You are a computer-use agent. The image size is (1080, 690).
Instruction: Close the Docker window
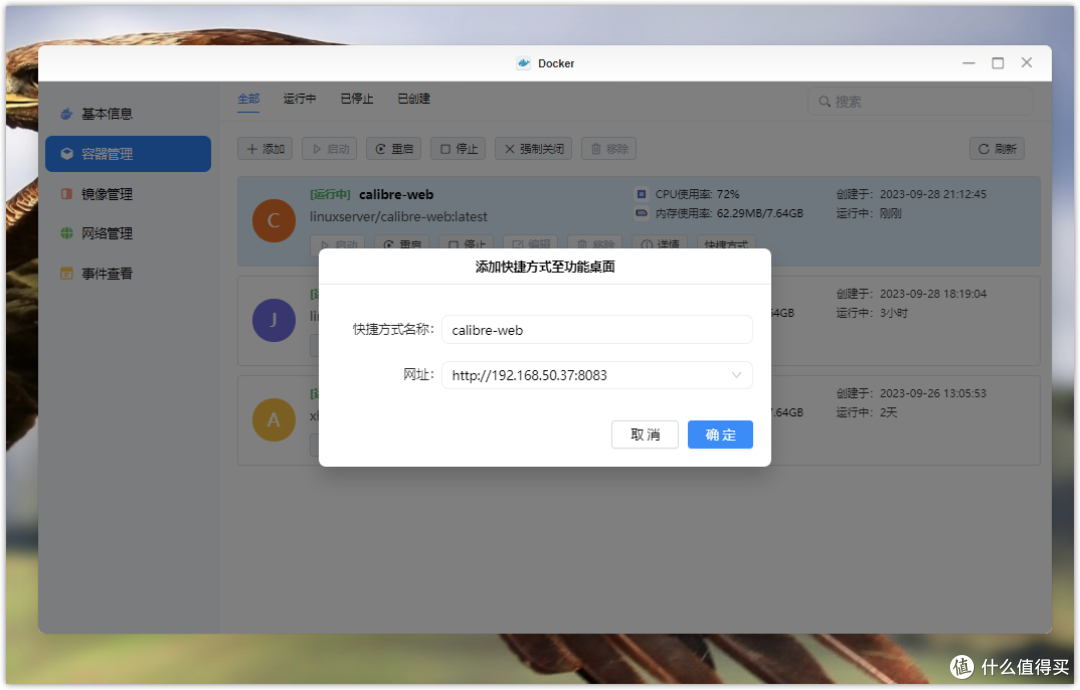coord(1026,63)
